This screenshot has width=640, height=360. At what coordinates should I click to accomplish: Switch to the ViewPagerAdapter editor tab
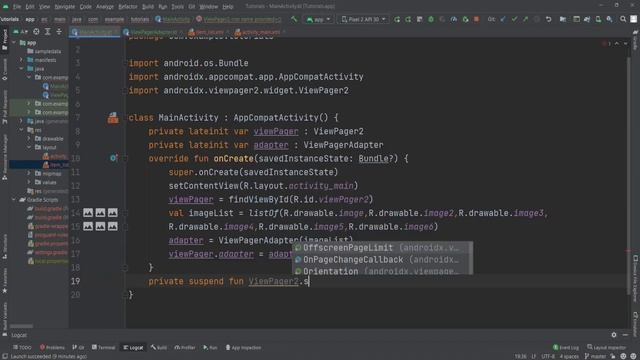click(153, 32)
